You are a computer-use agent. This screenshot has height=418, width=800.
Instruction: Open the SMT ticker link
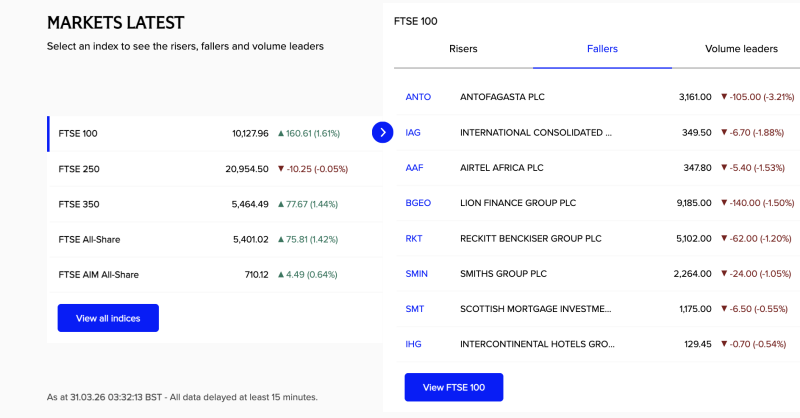(415, 309)
